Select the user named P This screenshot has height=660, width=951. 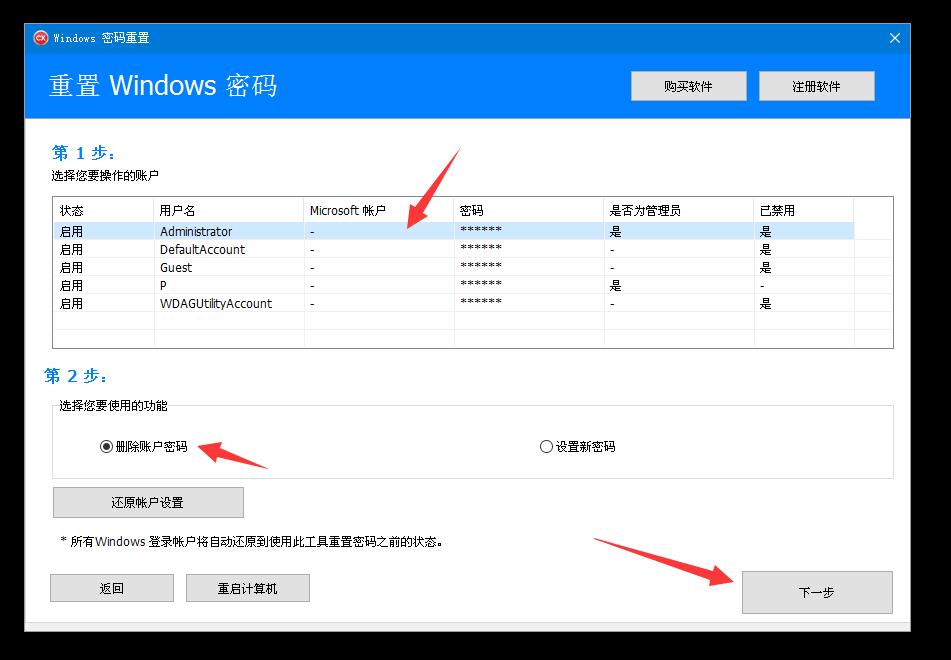[454, 285]
